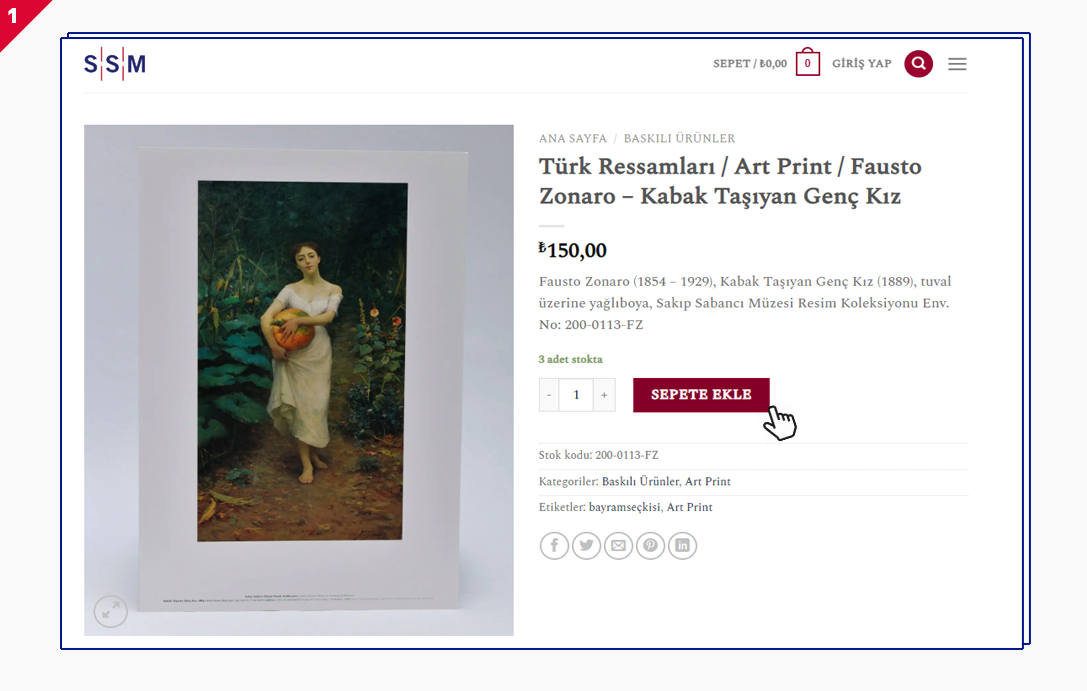Click the red search icon

point(918,64)
